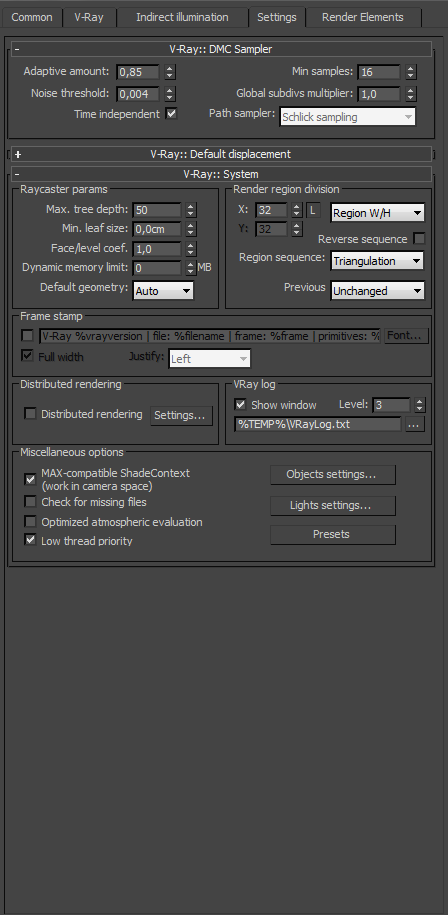Click the Global subdivs multiplier field

click(x=379, y=94)
